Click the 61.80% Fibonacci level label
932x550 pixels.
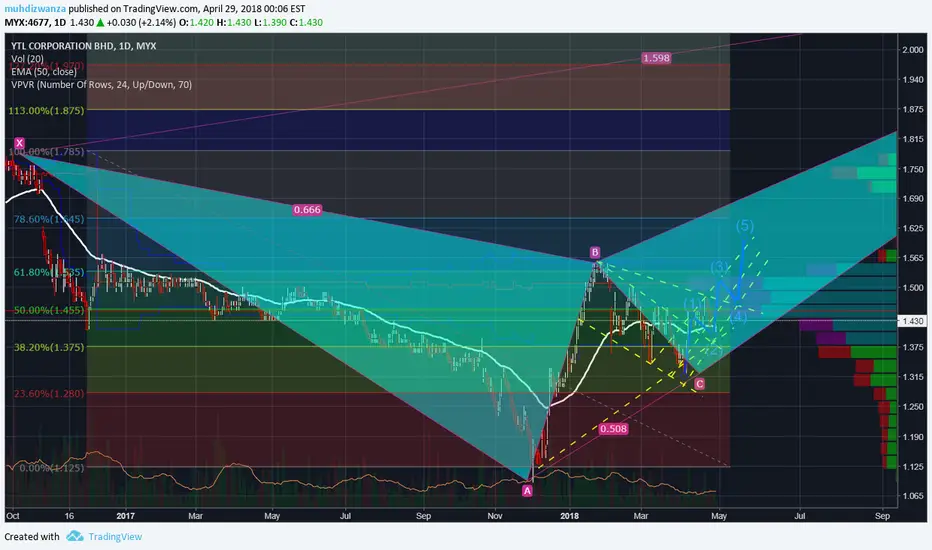(x=49, y=272)
